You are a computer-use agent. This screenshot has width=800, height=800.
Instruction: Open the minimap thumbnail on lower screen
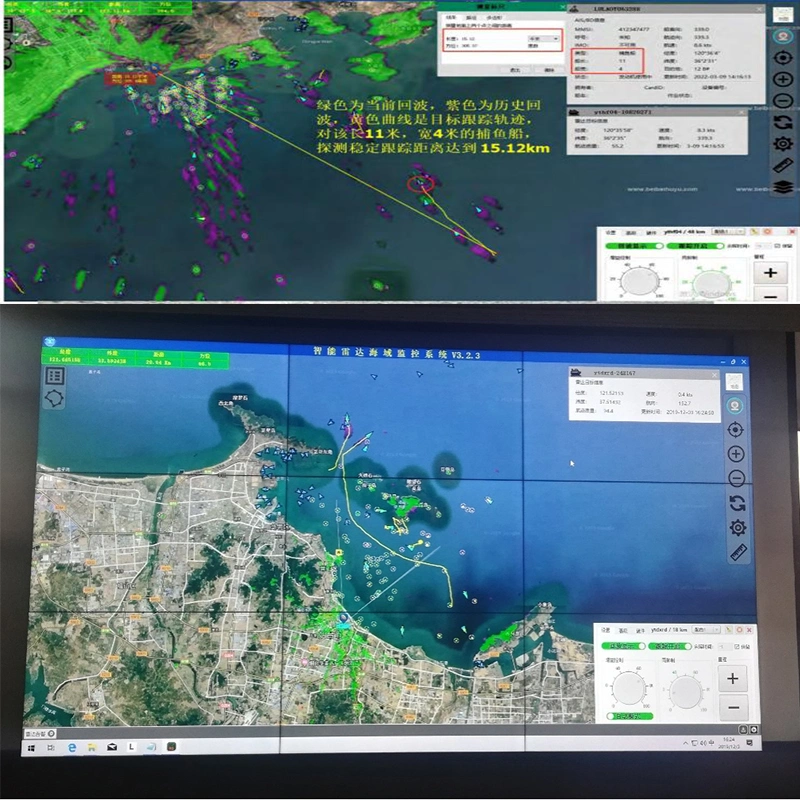(734, 381)
